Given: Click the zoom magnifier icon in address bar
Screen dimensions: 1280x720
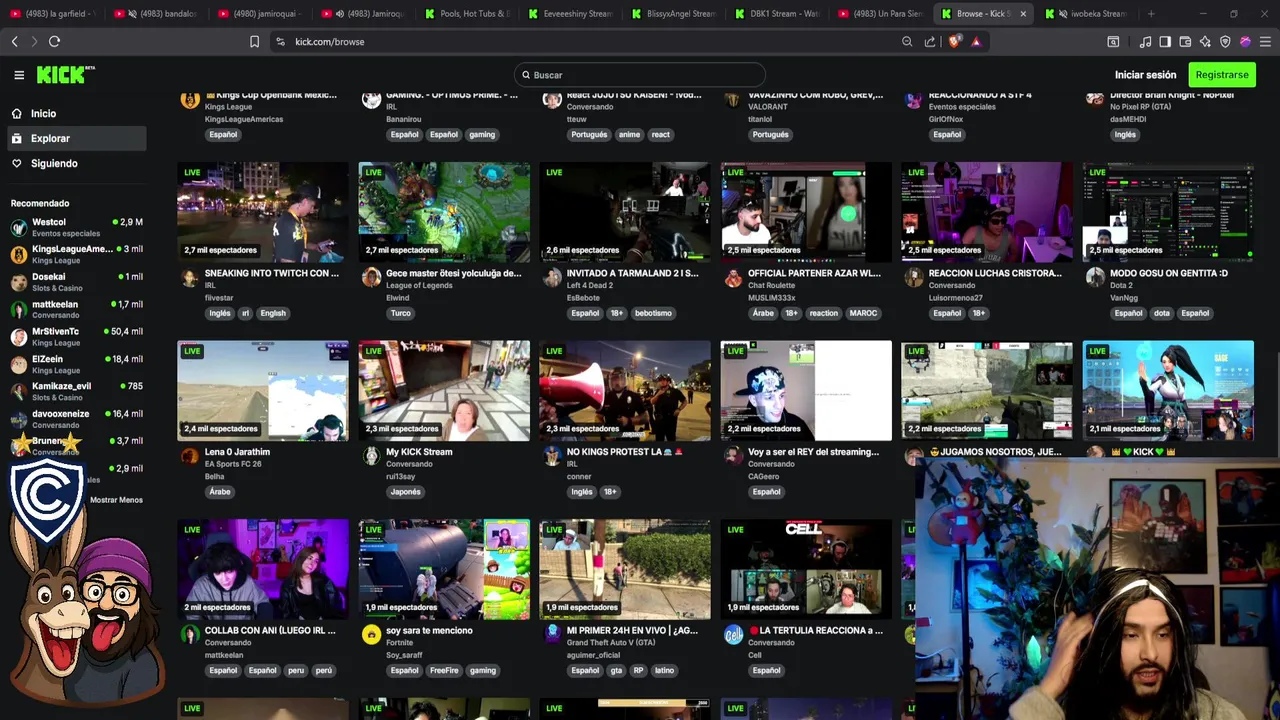Looking at the screenshot, I should coord(907,41).
